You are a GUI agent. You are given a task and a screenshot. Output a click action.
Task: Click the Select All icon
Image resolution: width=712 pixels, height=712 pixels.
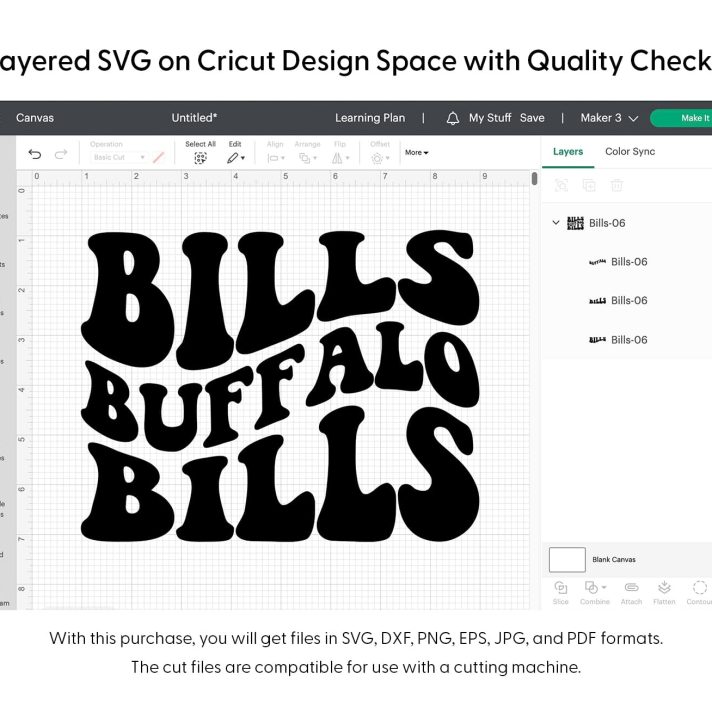(x=200, y=158)
